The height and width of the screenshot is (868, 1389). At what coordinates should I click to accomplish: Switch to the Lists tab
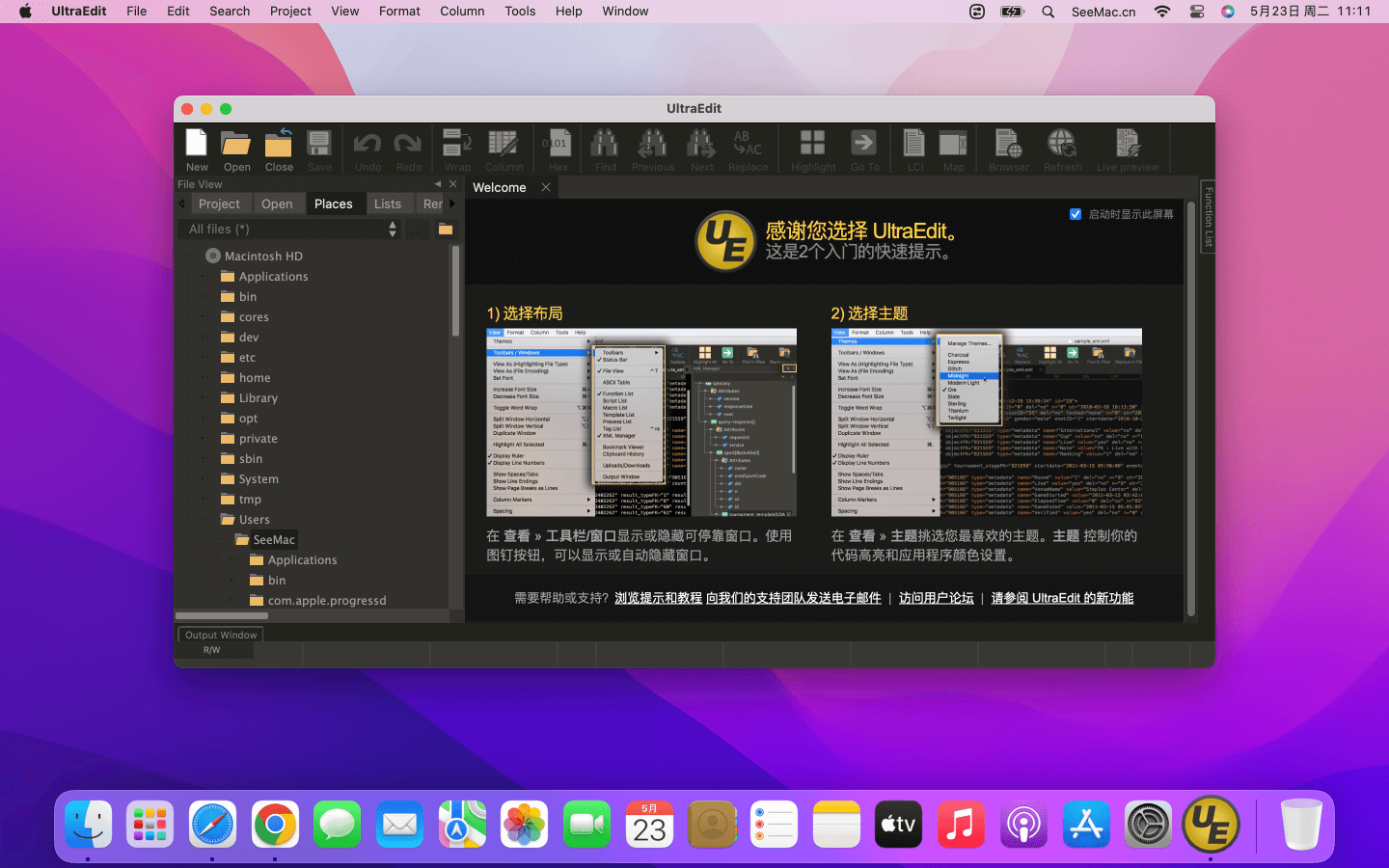pyautogui.click(x=387, y=203)
